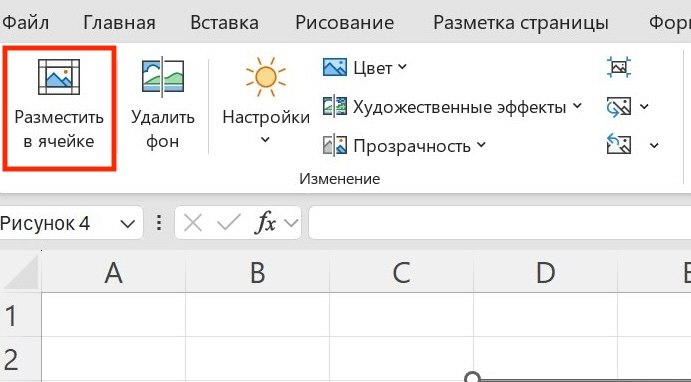Click the three-dot formula bar handle
Viewport: 691px width, 382px height.
(x=159, y=223)
